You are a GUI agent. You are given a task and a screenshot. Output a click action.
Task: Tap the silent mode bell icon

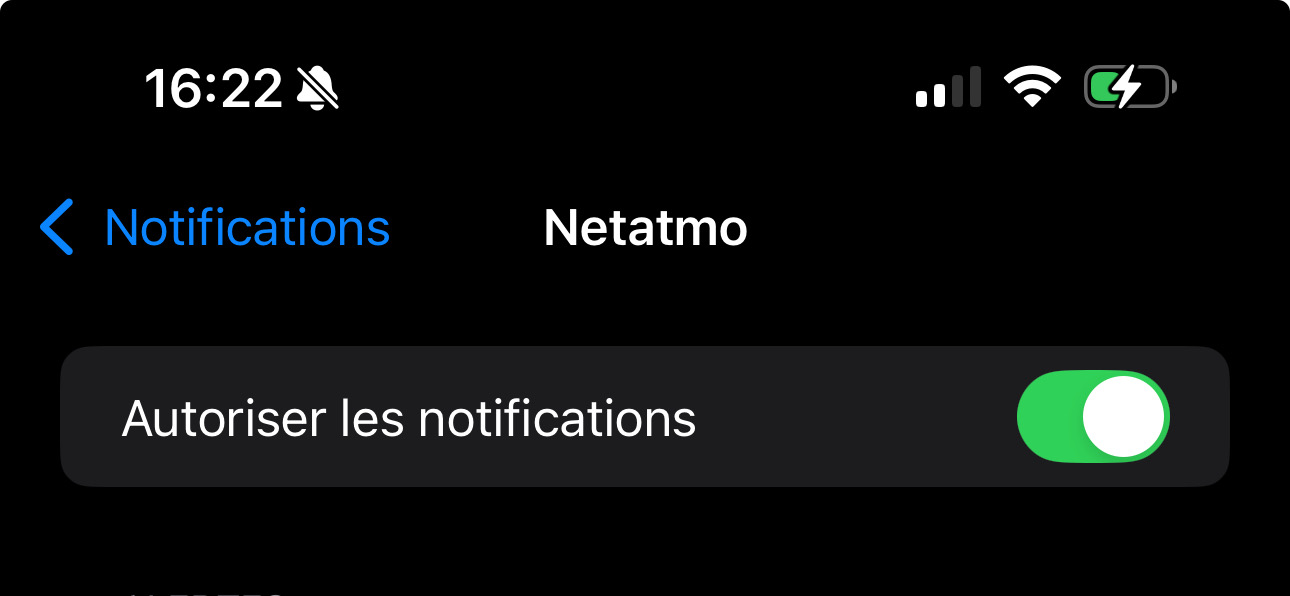(318, 89)
